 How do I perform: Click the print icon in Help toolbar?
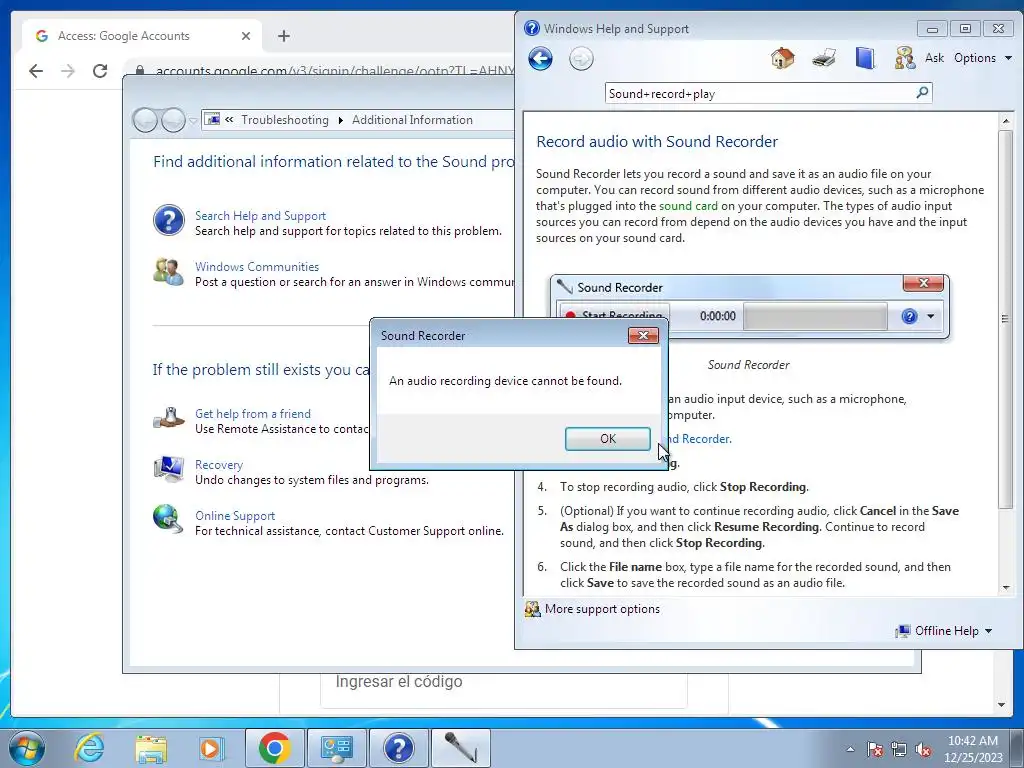tap(824, 58)
